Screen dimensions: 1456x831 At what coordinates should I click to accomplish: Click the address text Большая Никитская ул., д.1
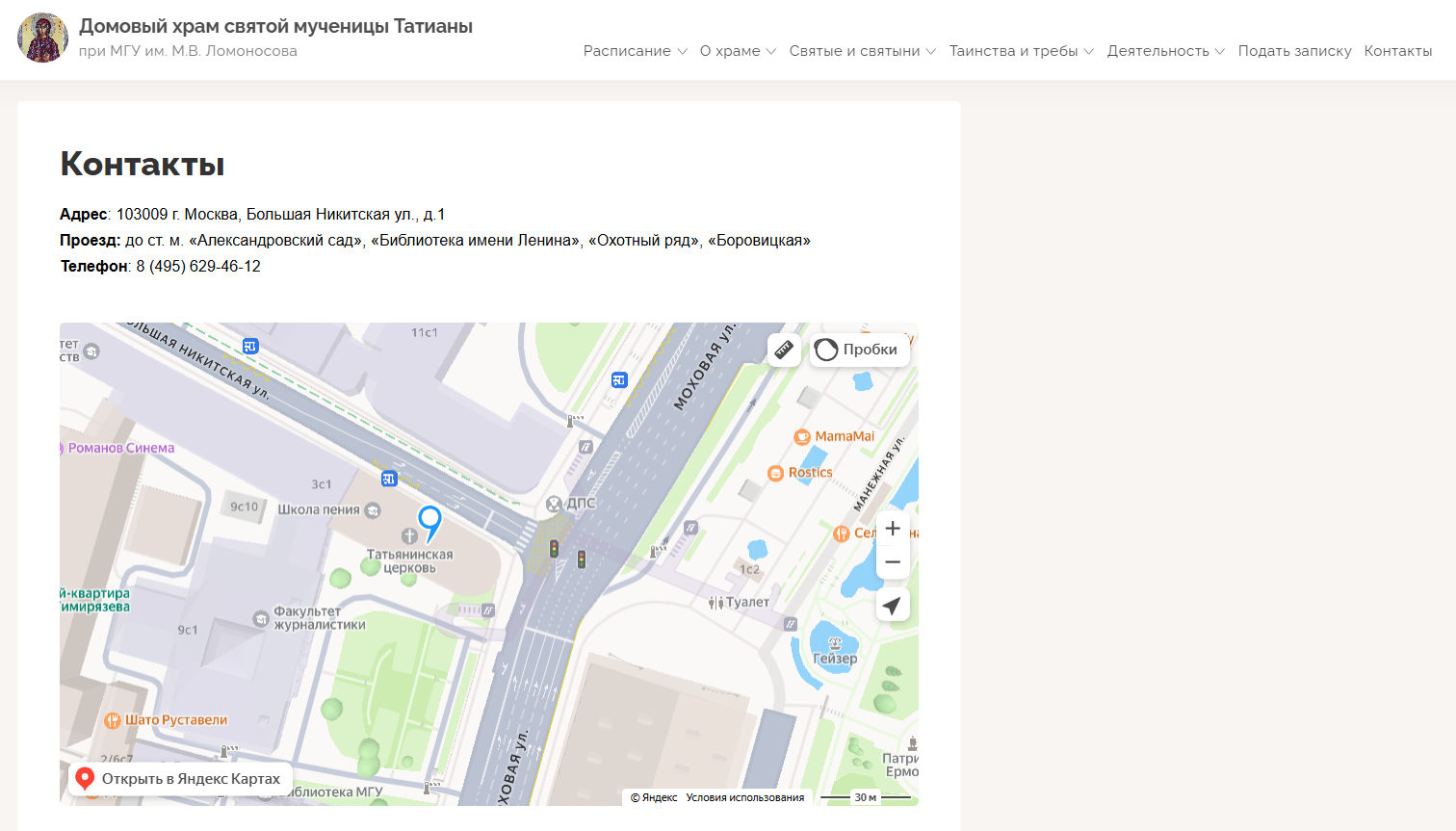pos(346,215)
